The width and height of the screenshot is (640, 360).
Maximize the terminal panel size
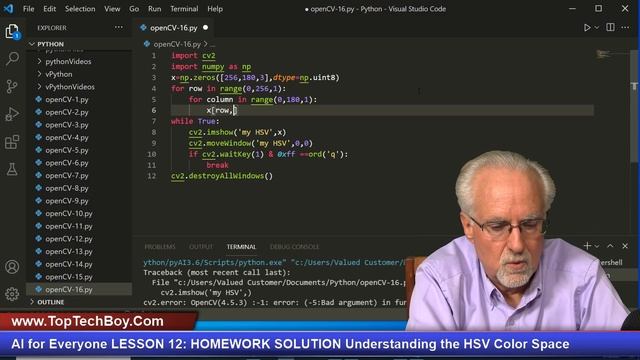pos(610,246)
